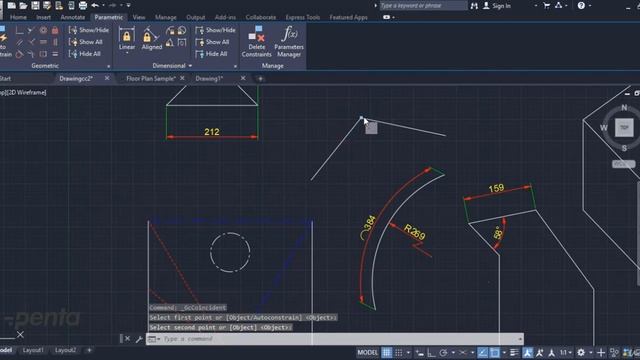The width and height of the screenshot is (640, 360).
Task: Open the Insert ribbon tab
Action: point(43,17)
